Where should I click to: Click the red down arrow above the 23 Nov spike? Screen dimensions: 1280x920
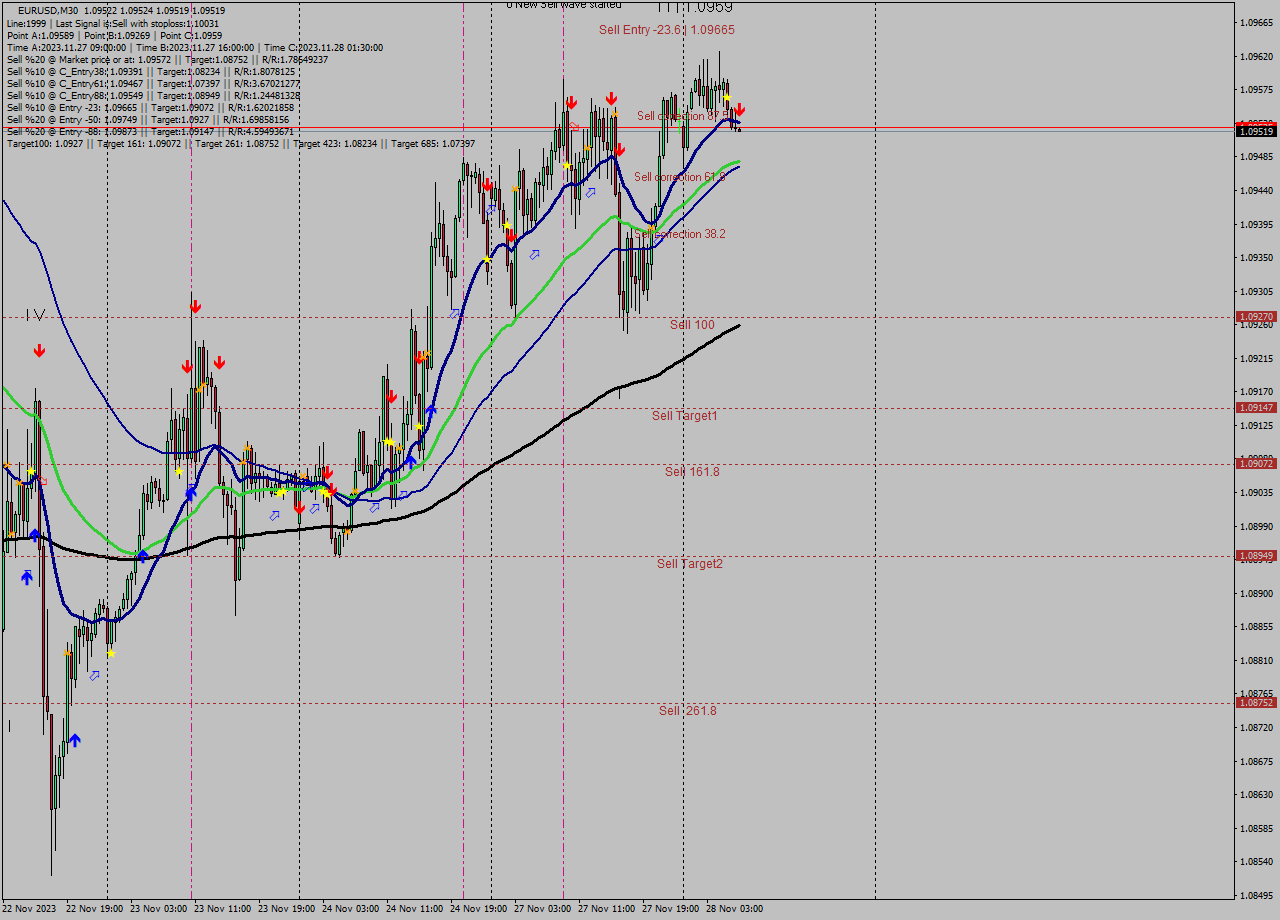pyautogui.click(x=194, y=305)
